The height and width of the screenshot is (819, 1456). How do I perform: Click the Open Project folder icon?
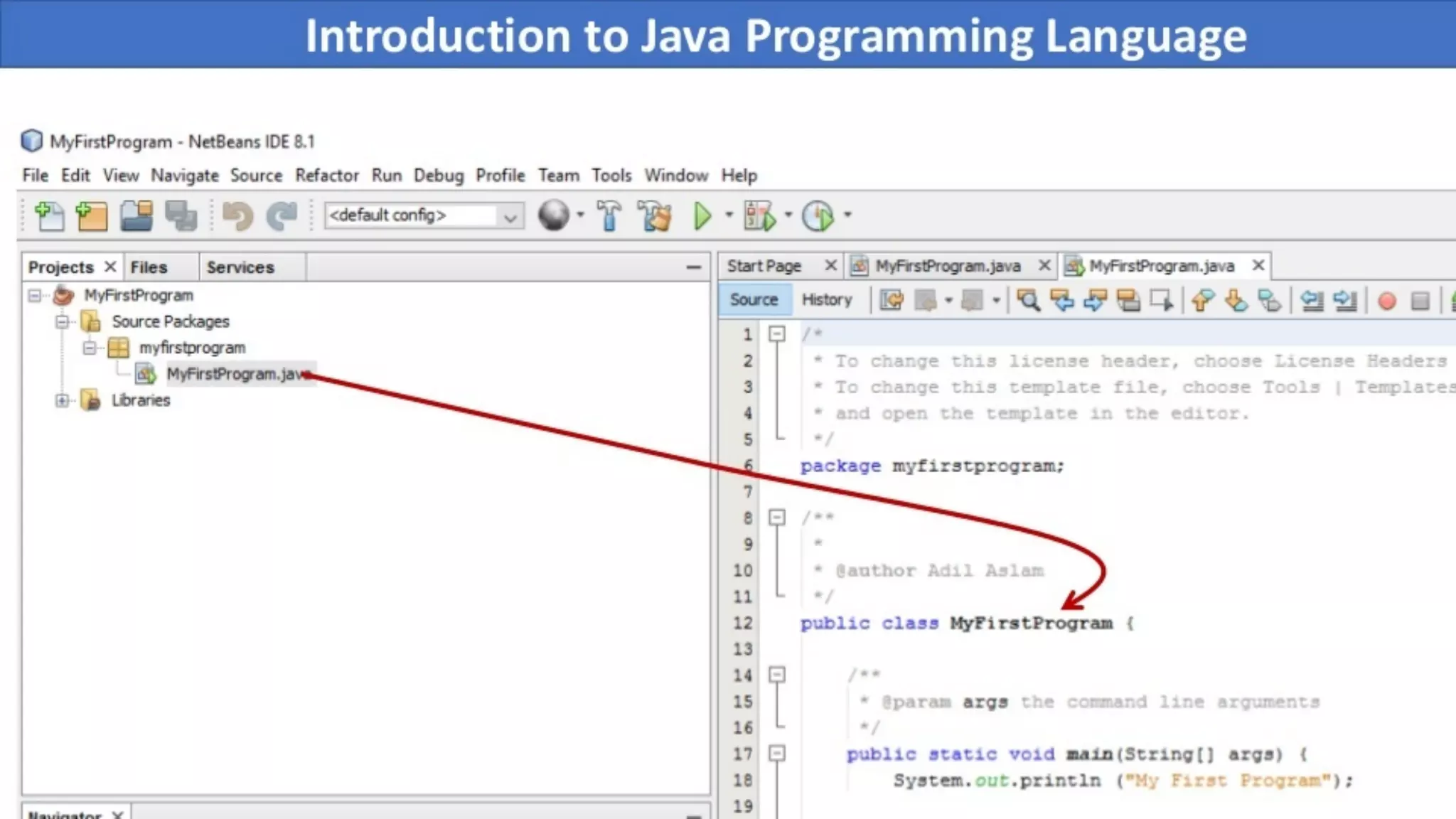tap(136, 215)
